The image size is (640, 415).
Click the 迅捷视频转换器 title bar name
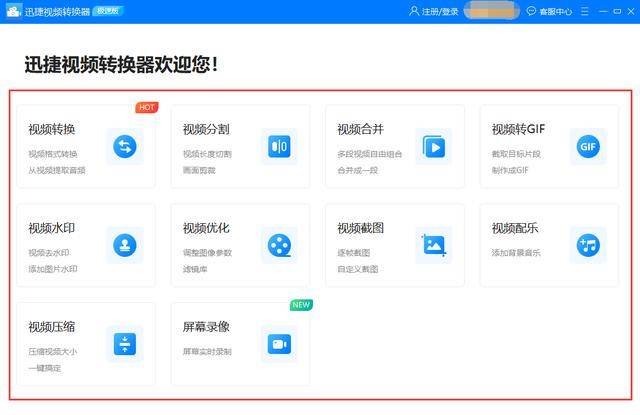pos(57,11)
